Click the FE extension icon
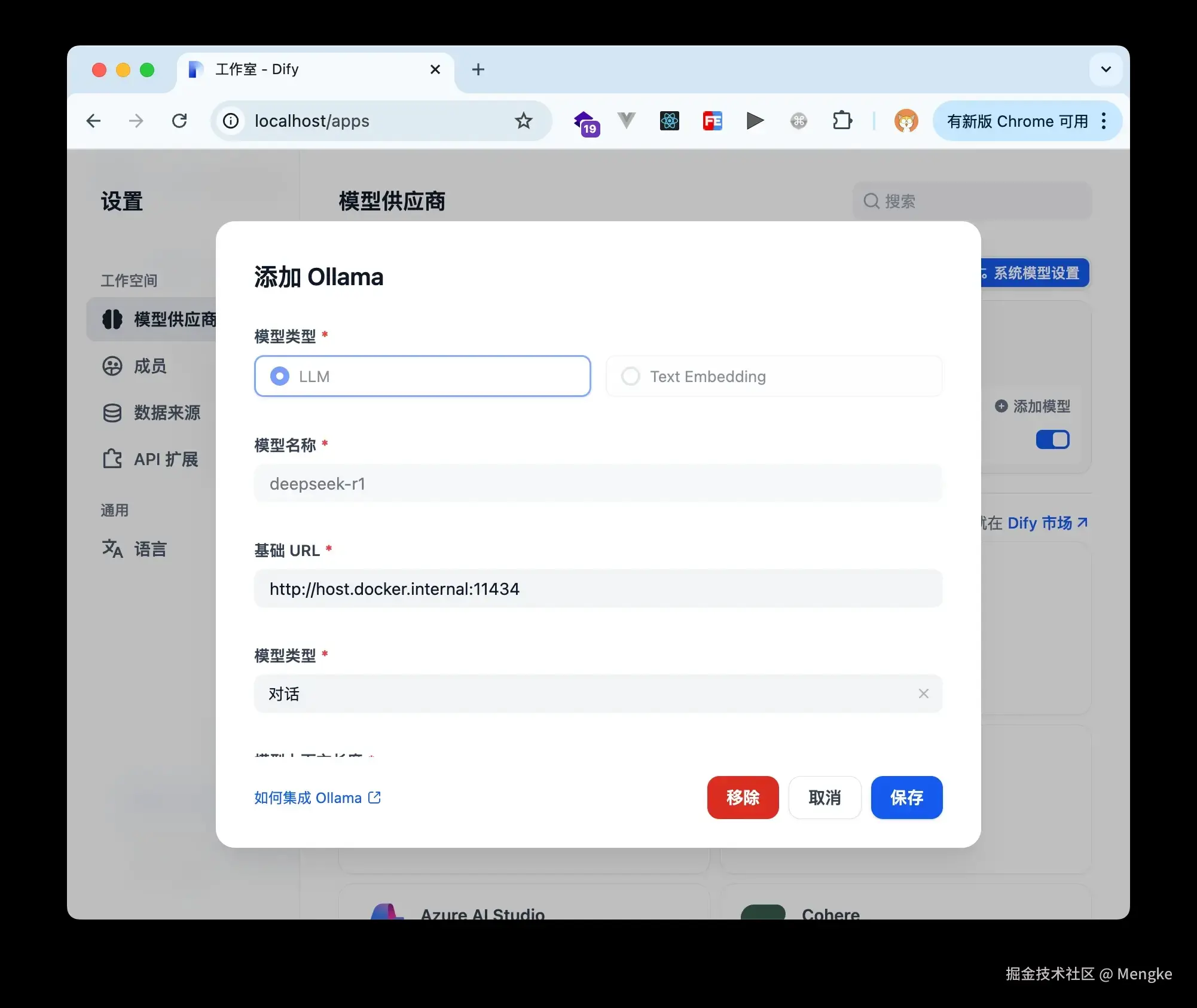 (712, 121)
